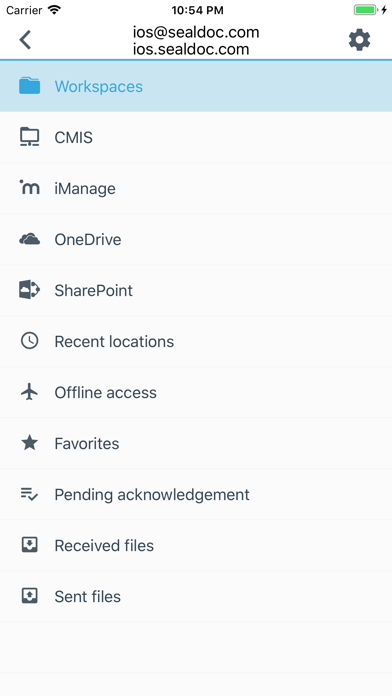Click the blue Workspaces folder icon
This screenshot has width=392, height=696.
tap(29, 86)
